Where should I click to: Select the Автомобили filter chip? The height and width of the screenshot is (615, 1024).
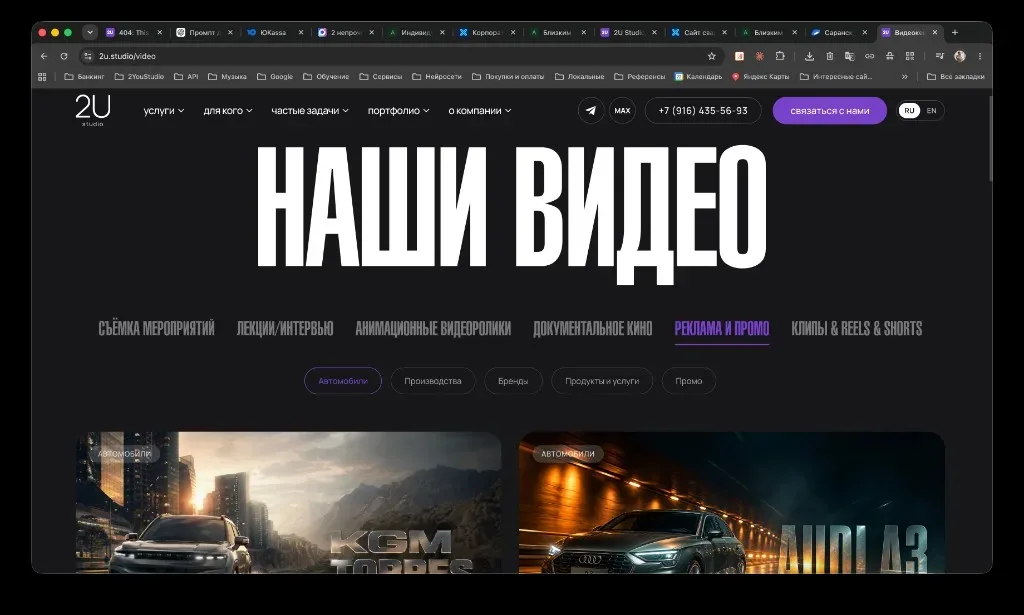coord(343,381)
